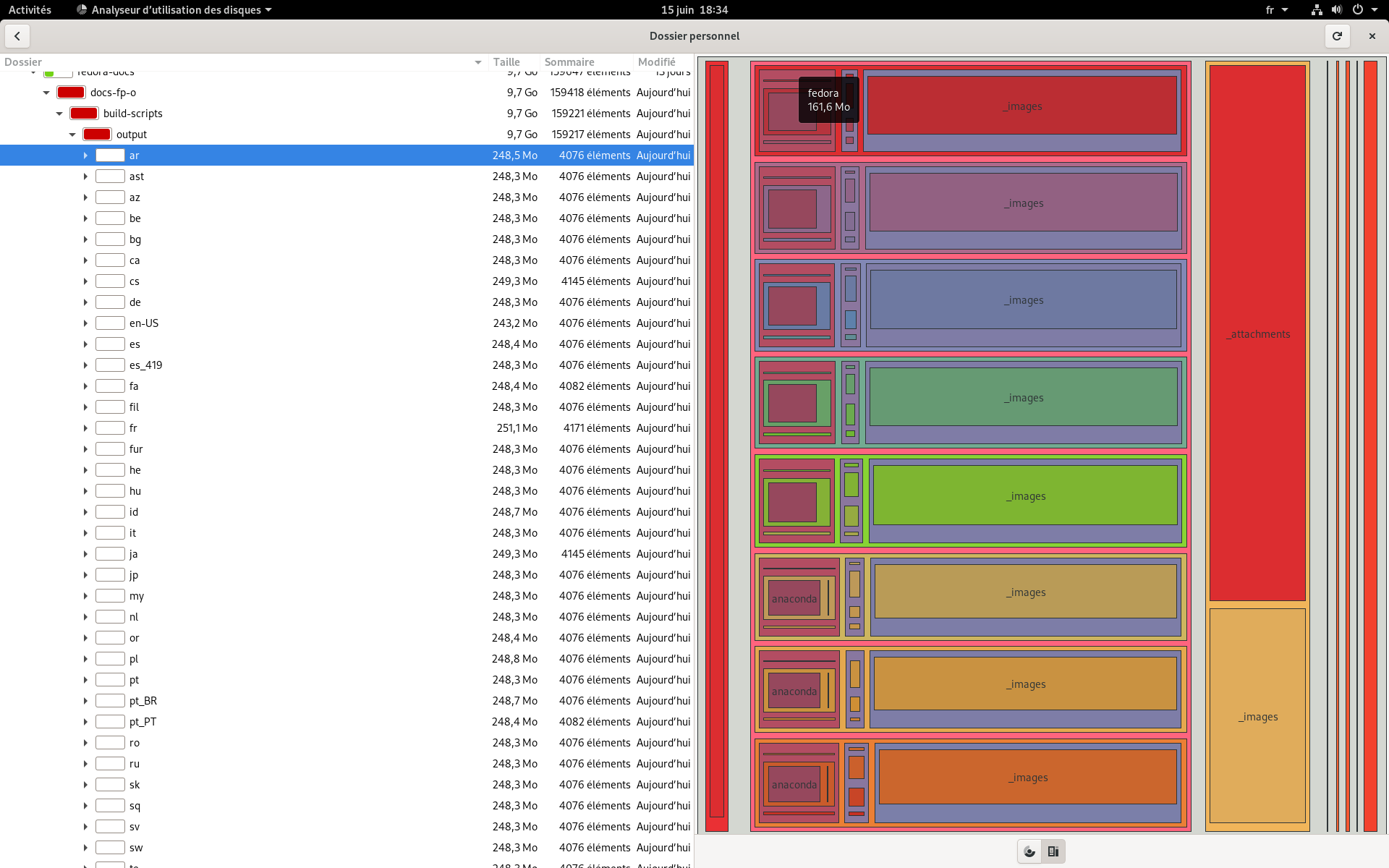
Task: Collapse the docs-fp-o folder
Action: (46, 93)
